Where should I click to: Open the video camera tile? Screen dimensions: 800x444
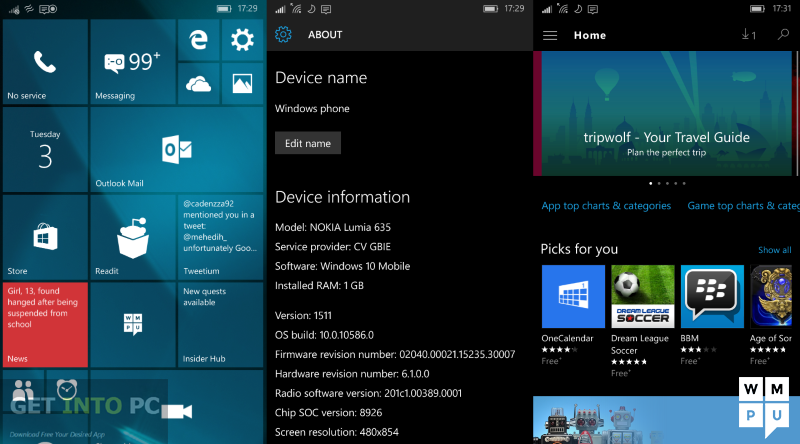point(177,407)
